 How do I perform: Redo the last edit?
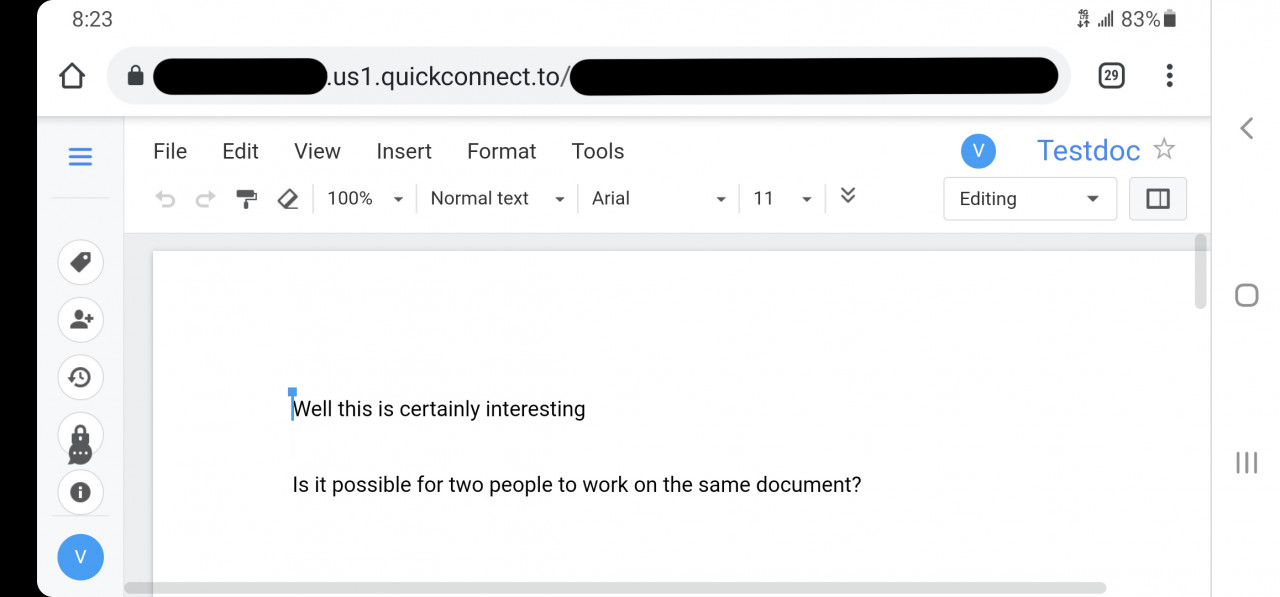[x=206, y=198]
